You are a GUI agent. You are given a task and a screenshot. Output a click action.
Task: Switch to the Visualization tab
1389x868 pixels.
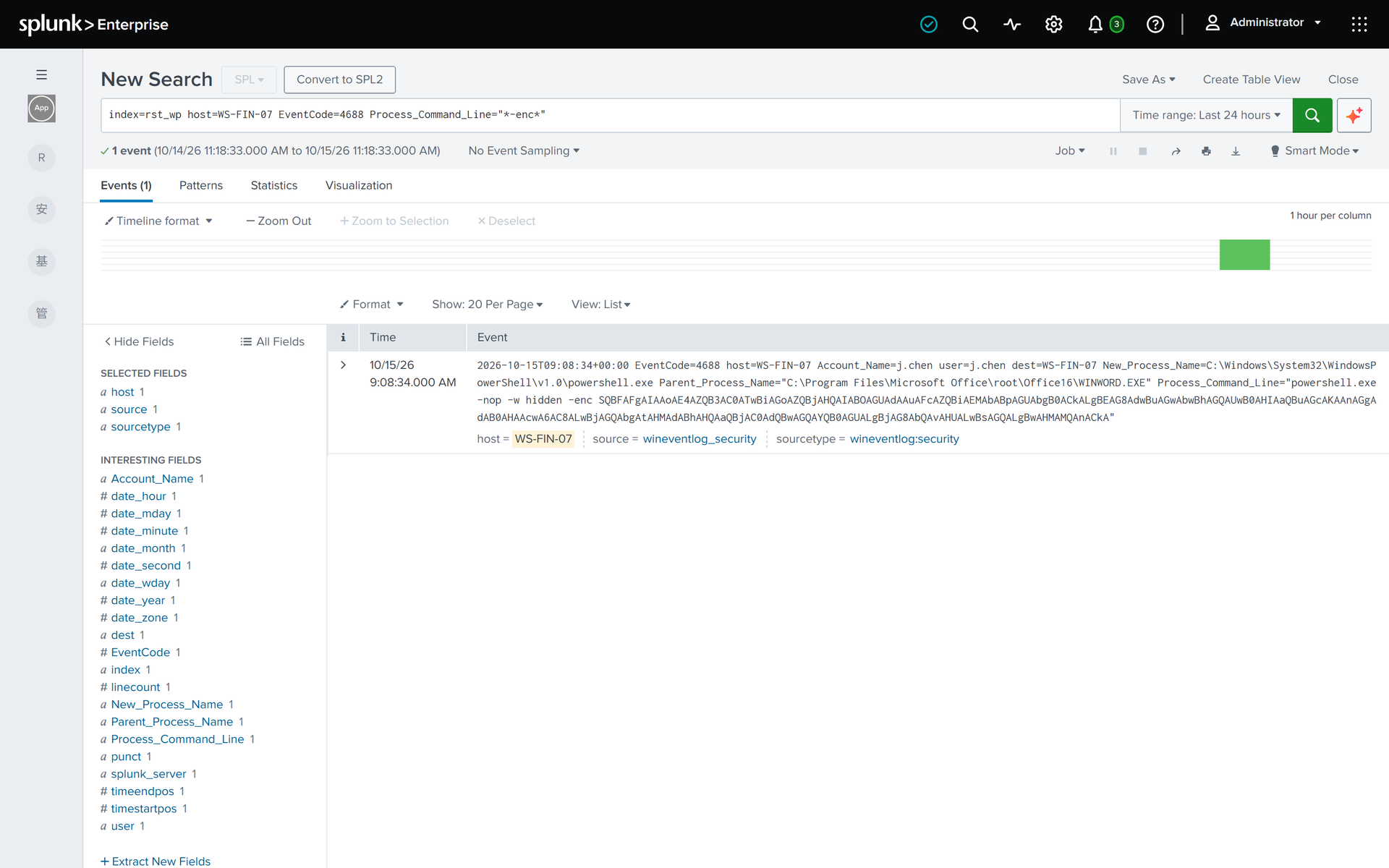point(359,186)
